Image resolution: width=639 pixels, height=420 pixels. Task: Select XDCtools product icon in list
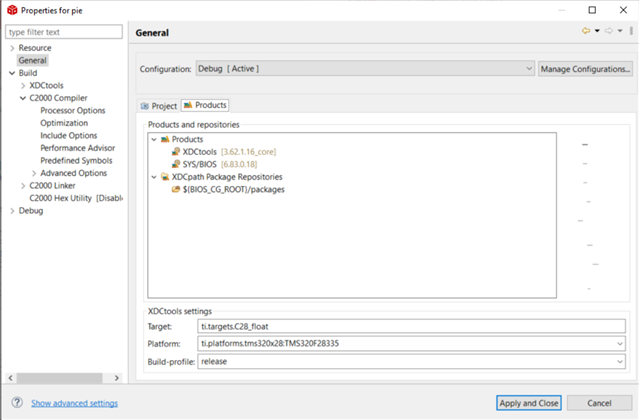[x=175, y=151]
